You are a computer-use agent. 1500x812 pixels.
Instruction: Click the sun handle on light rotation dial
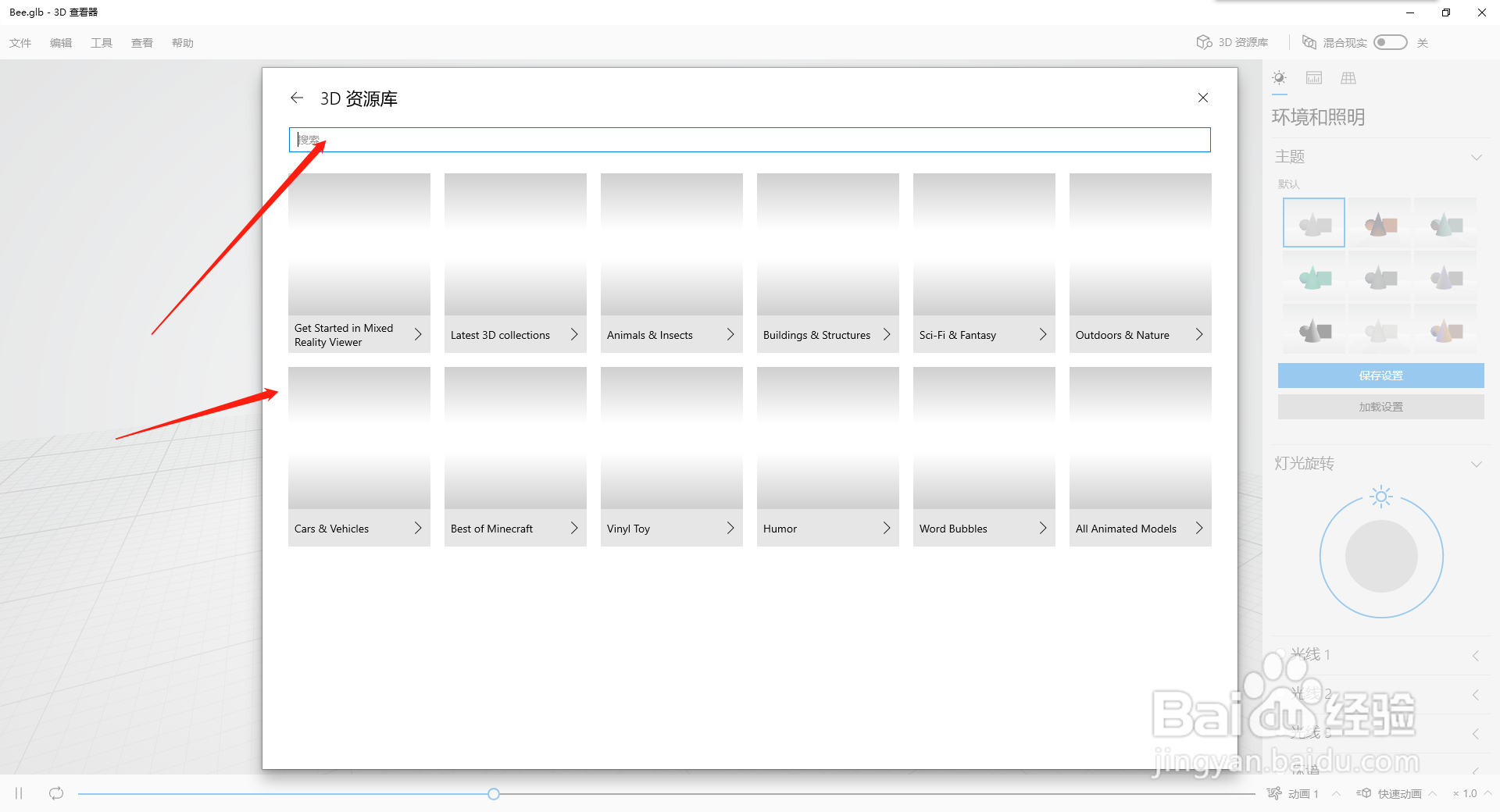pos(1381,497)
